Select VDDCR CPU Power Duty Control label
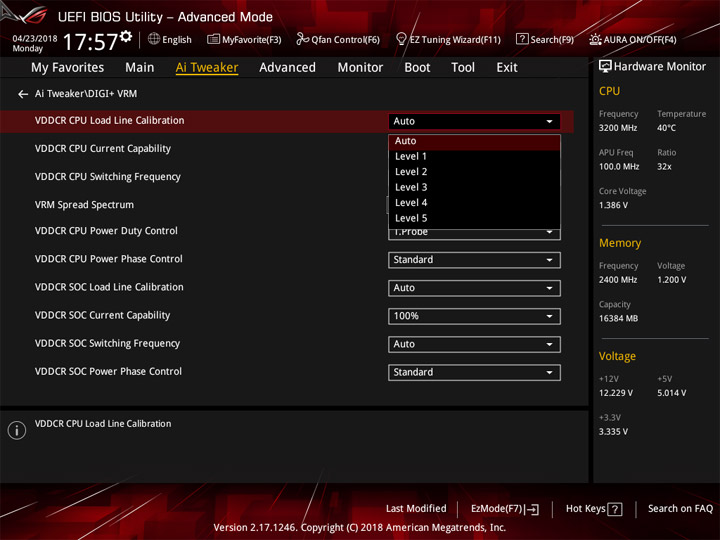720x540 pixels. (x=106, y=231)
